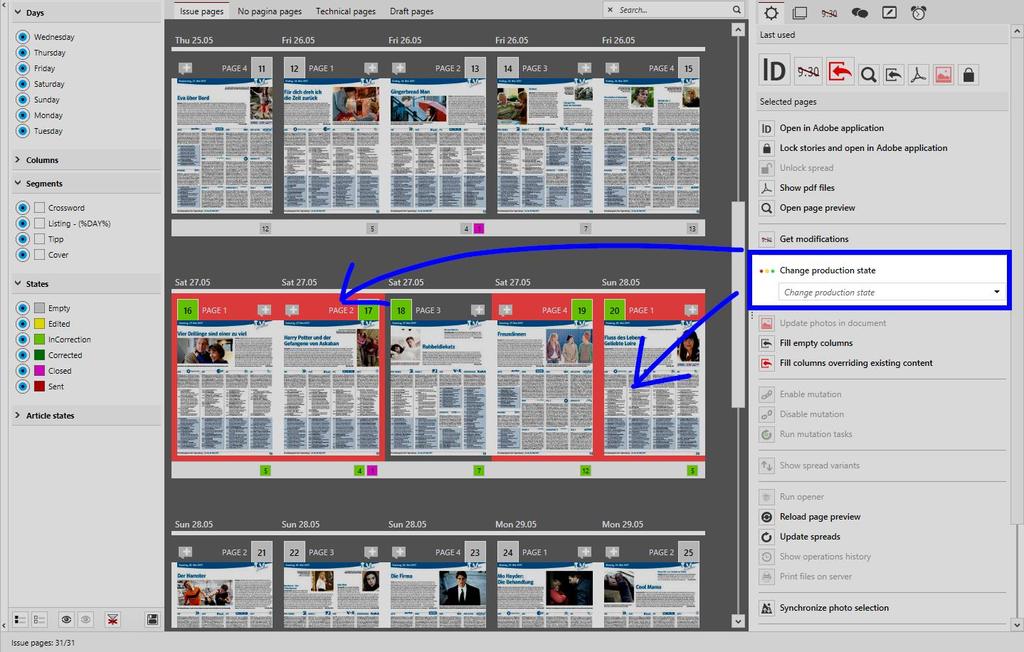Toggle the Thursday day filter
Viewport: 1024px width, 652px height.
(x=23, y=53)
